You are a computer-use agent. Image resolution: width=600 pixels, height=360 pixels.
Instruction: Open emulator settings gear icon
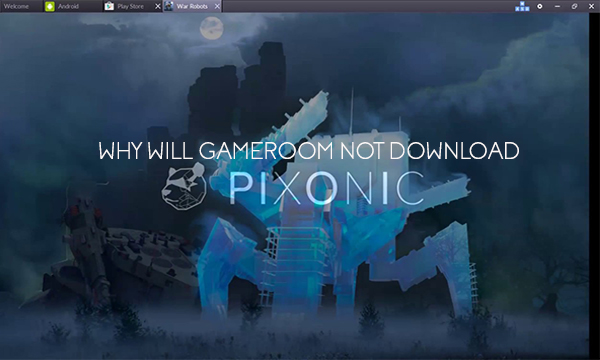click(x=540, y=6)
